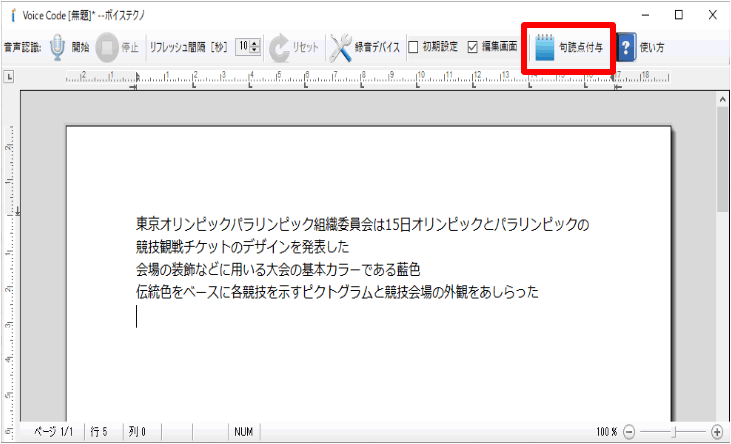Viewport: 731px width, 444px height.
Task: Click the line starting 伝統色をベースに
Action: [x=337, y=292]
